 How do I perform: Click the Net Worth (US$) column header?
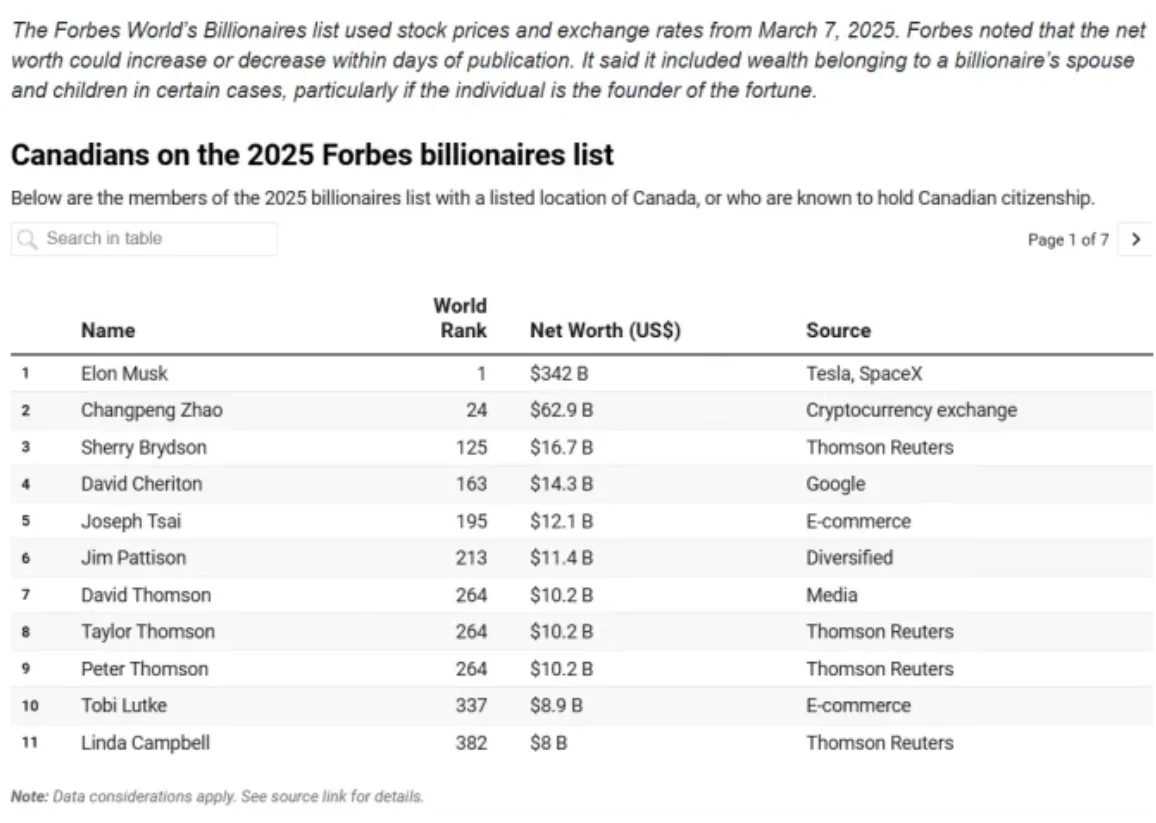pos(605,330)
